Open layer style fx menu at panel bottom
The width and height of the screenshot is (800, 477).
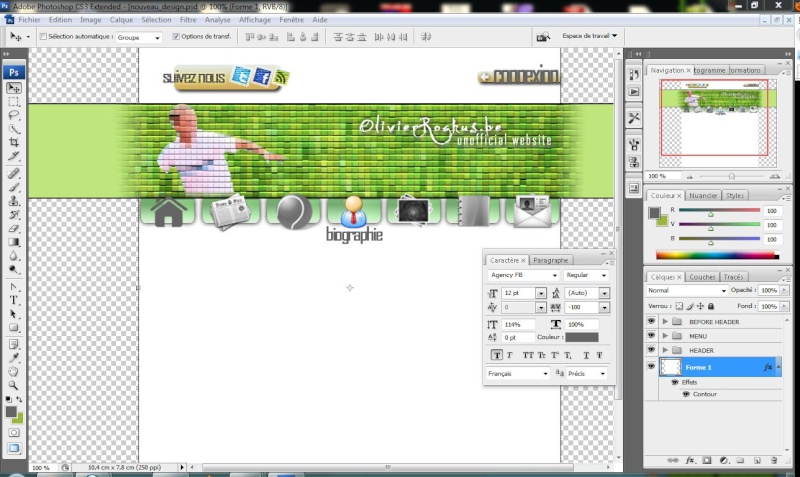[x=690, y=460]
